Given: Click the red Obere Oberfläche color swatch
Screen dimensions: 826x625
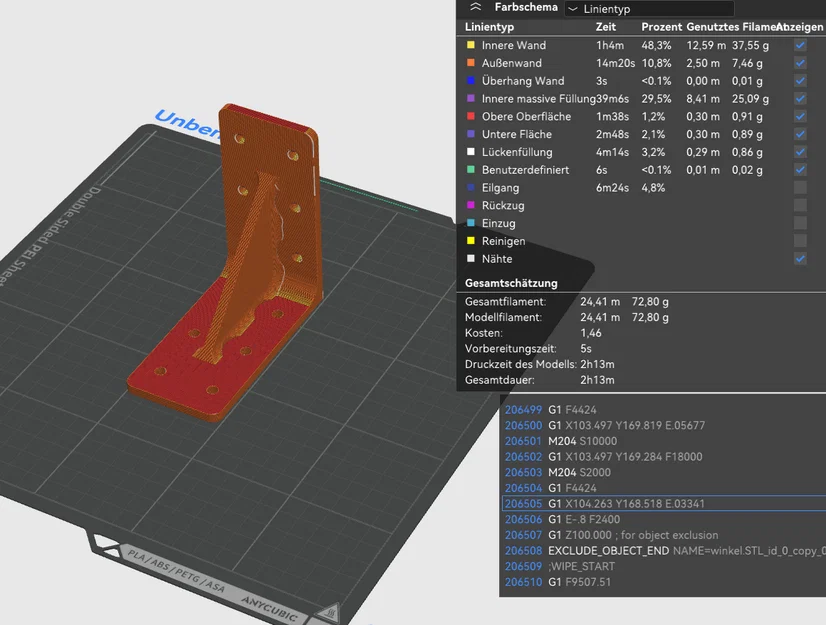Looking at the screenshot, I should pos(471,116).
